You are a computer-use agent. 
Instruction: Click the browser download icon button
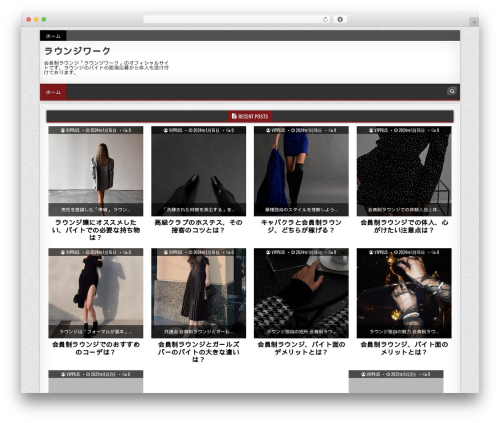point(340,19)
